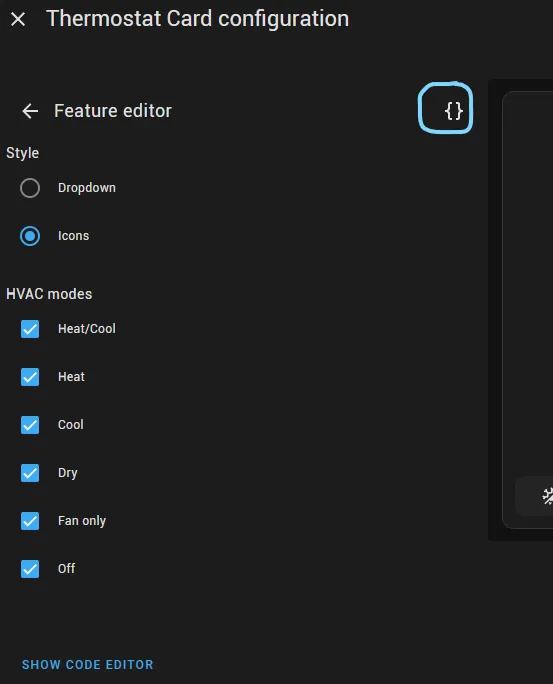553x684 pixels.
Task: Disable the Dry mode checkbox
Action: (30, 473)
